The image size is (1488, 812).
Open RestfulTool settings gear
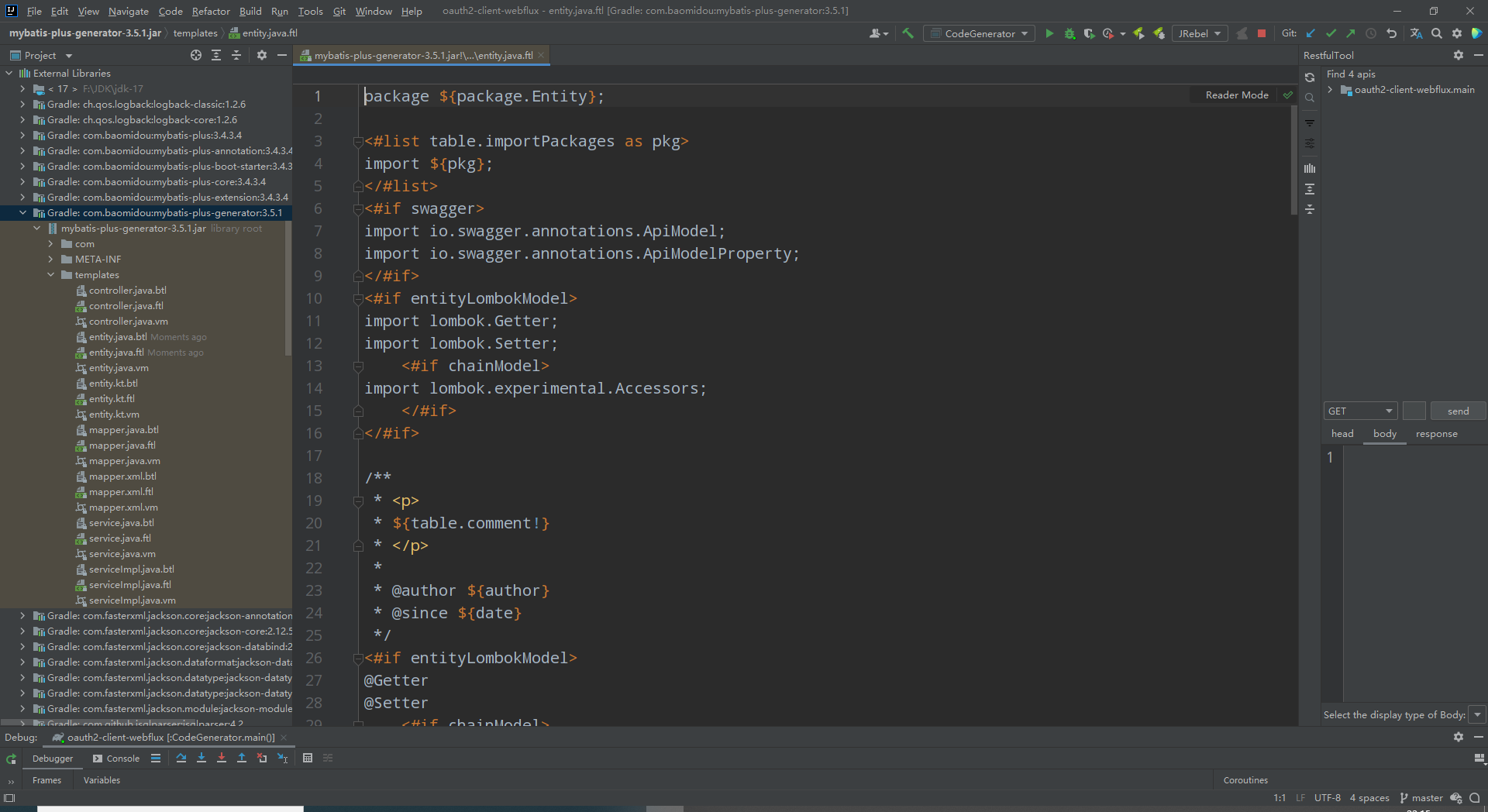1459,55
